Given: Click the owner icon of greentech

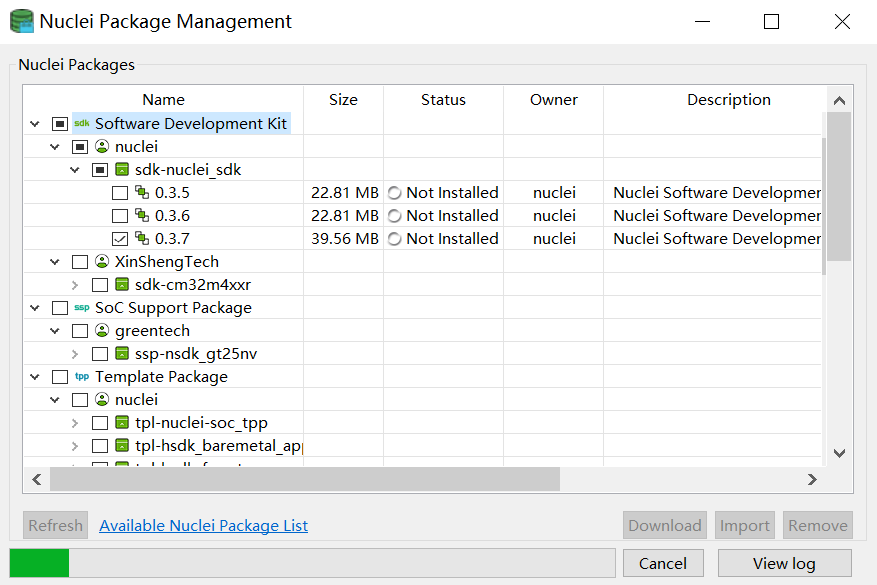Looking at the screenshot, I should pos(102,331).
